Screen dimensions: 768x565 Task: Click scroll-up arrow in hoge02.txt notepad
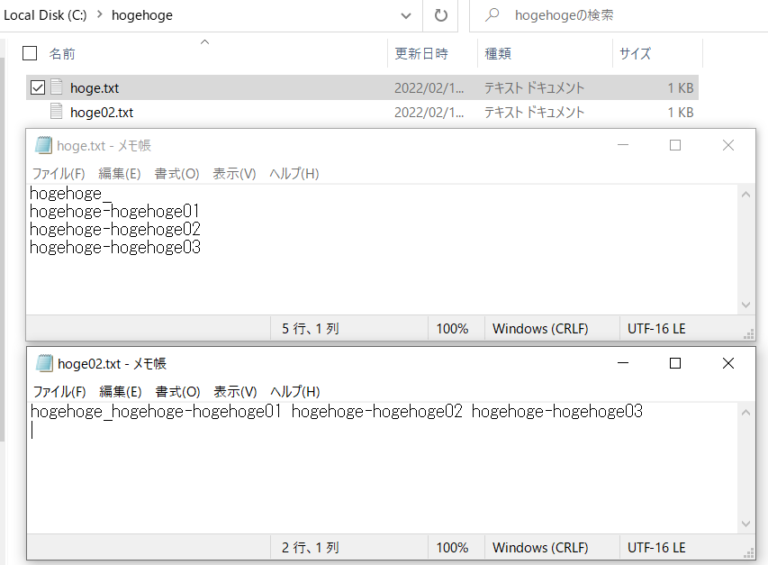point(746,413)
